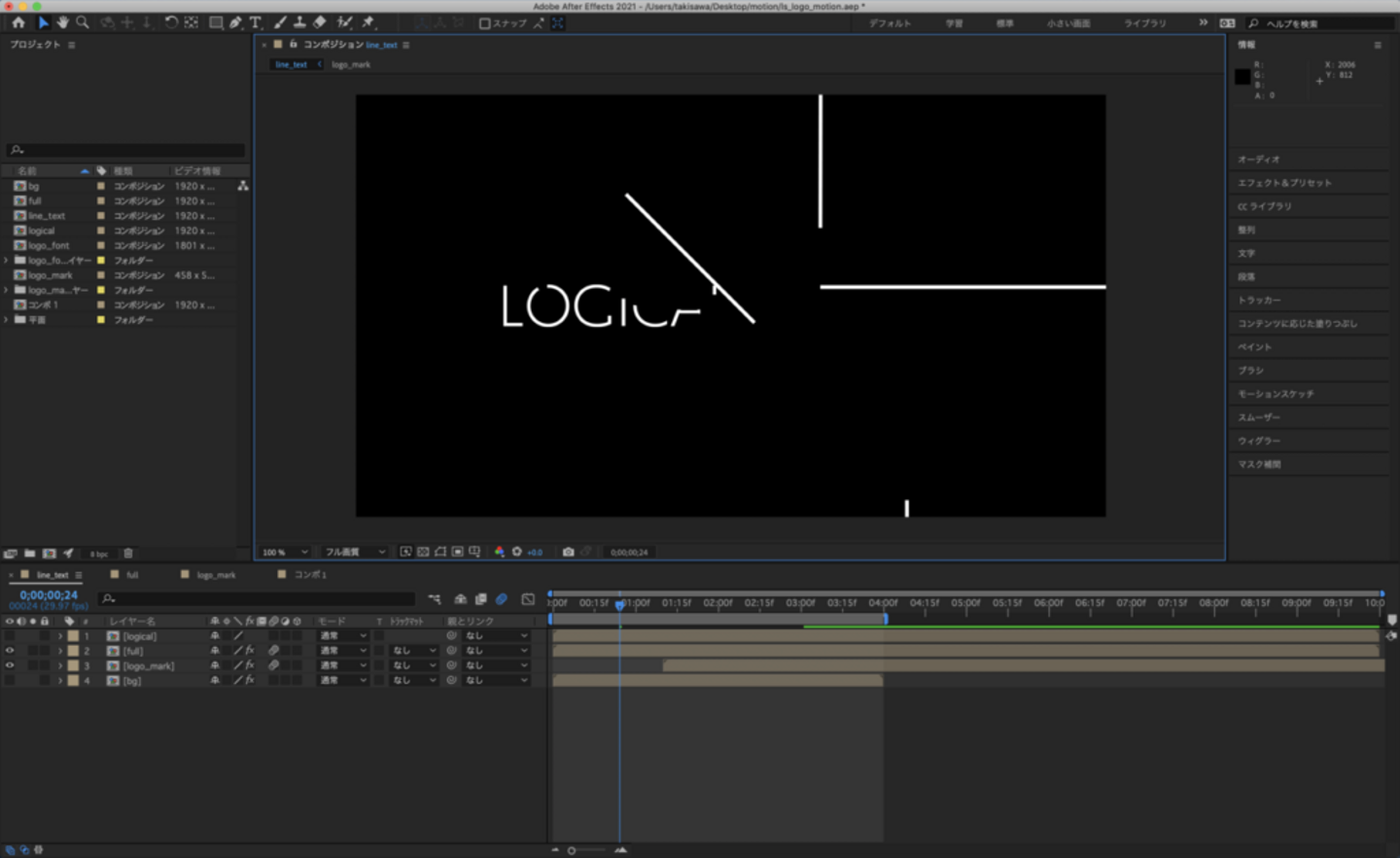1400x858 pixels.
Task: Open the エフェクト＆プリセット panel
Action: coord(1284,183)
